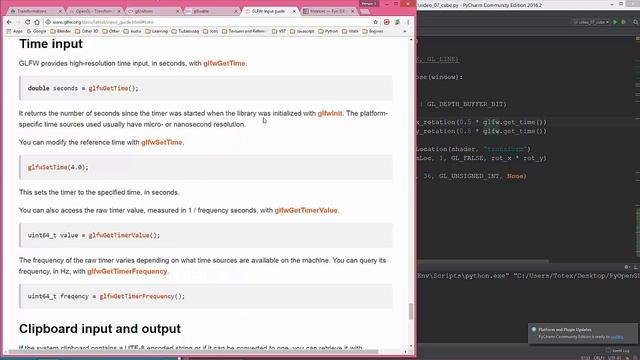640x360 pixels.
Task: Click glfwGetTimerFrequency in freqency code block
Action: click(137, 296)
